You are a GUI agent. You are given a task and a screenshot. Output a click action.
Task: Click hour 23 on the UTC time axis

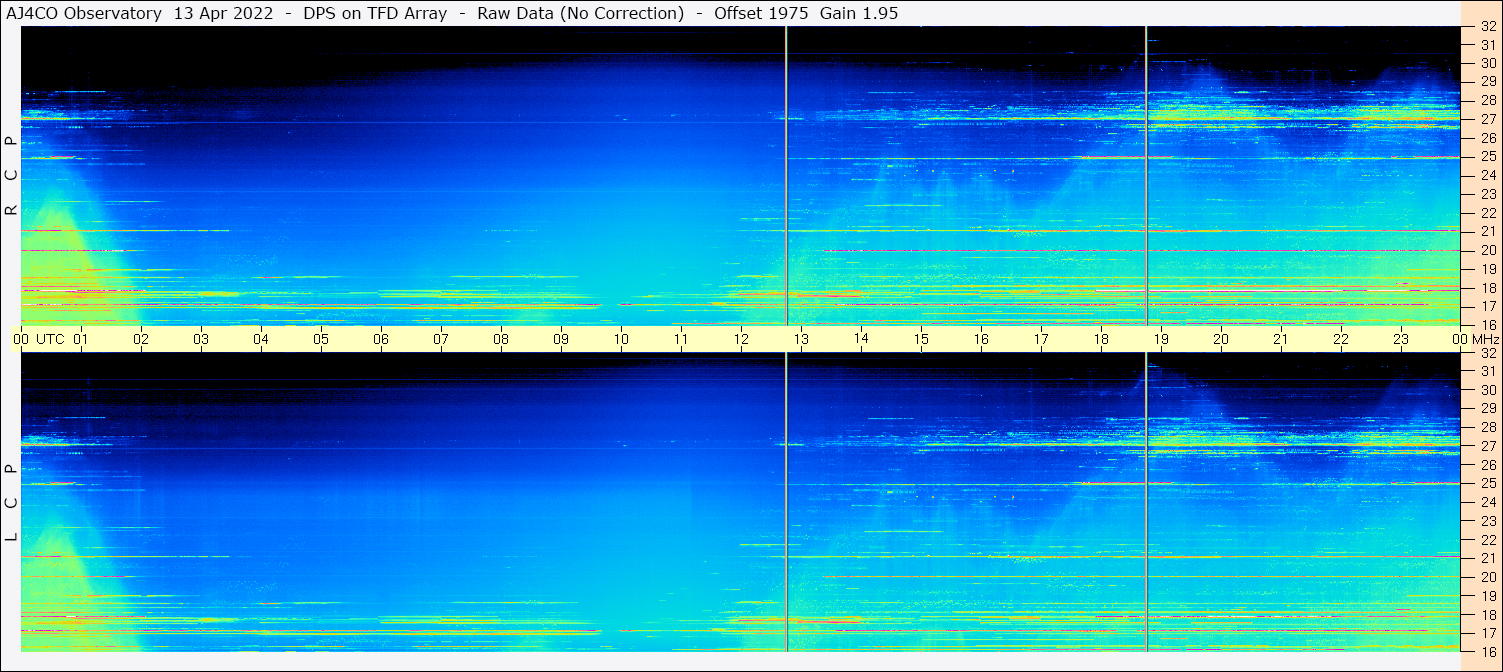[1401, 339]
